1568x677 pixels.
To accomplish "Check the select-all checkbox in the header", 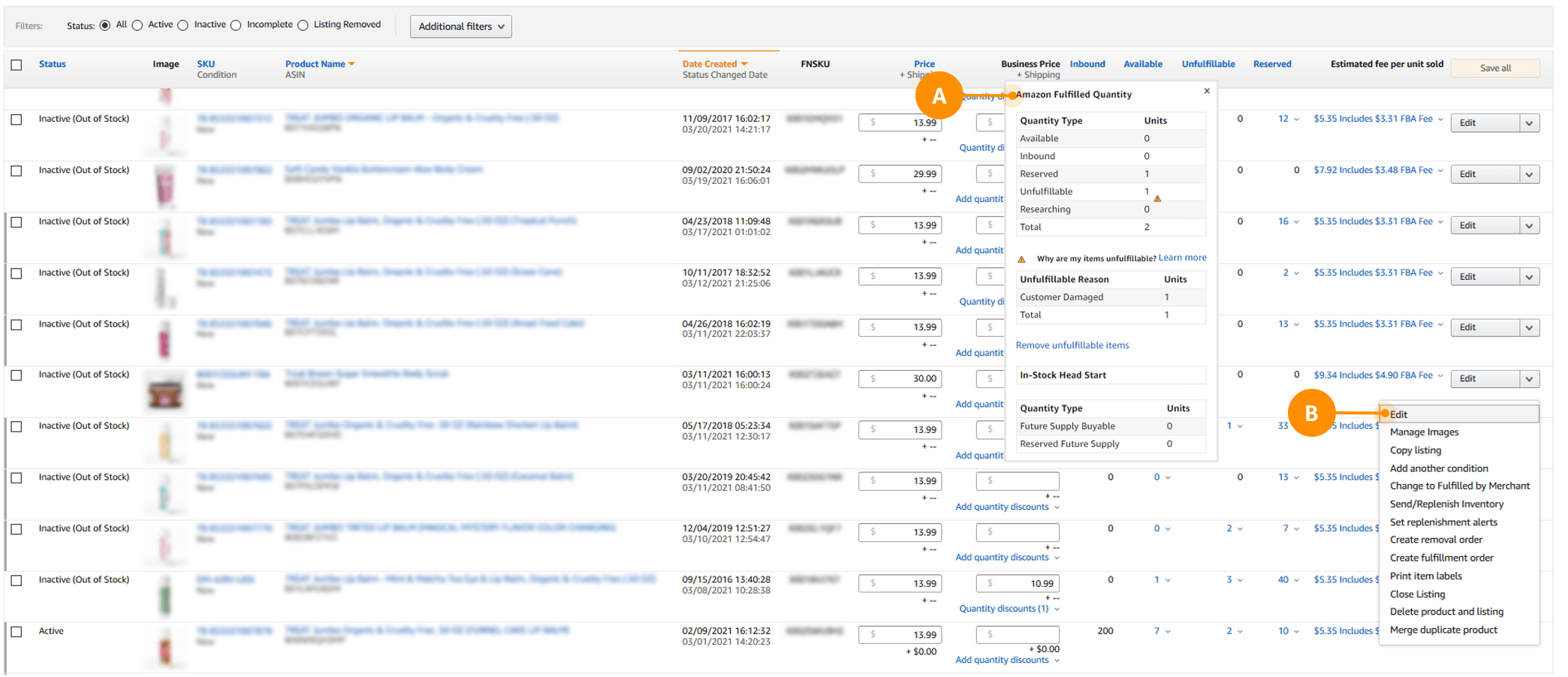I will [17, 65].
